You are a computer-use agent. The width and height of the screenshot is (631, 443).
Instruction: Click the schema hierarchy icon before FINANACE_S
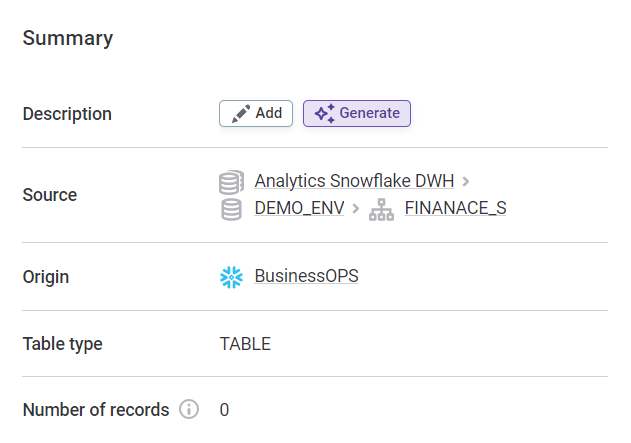(x=381, y=210)
